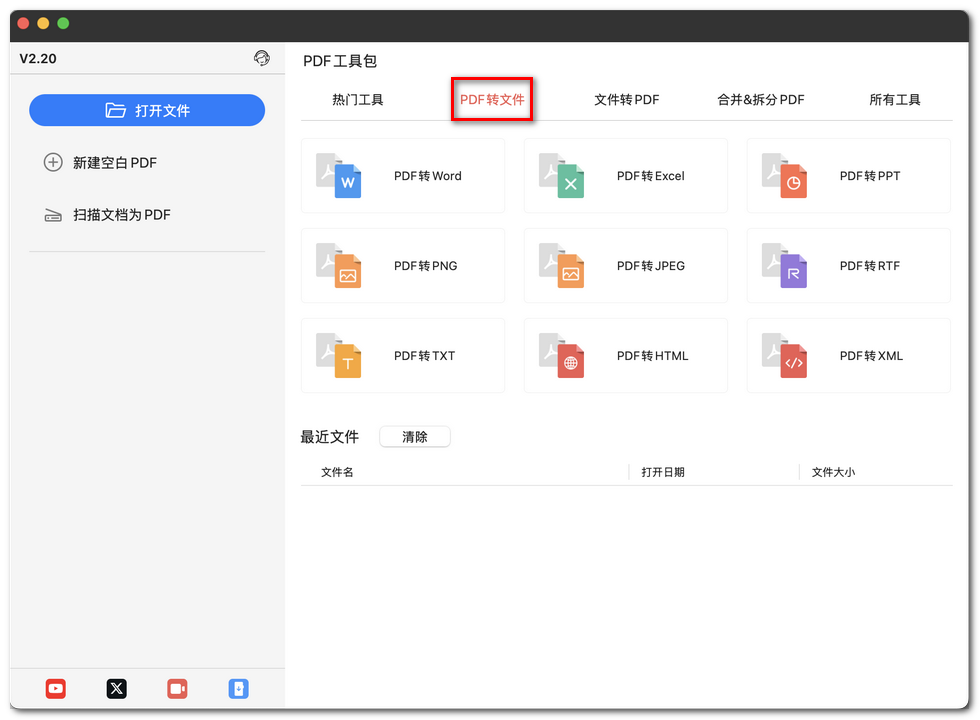Open the PDF转JPEG converter
This screenshot has height=720, width=980.
pos(626,266)
